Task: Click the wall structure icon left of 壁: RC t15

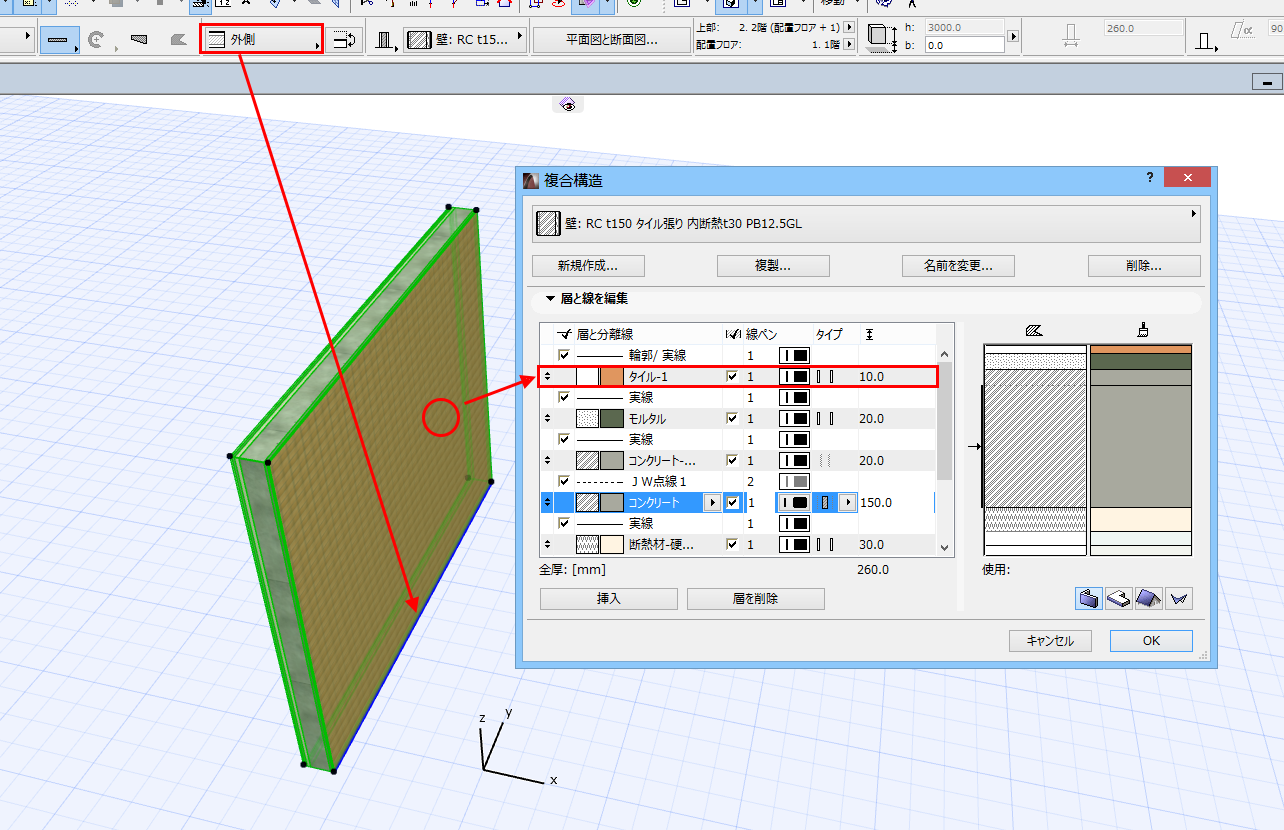Action: (x=385, y=41)
